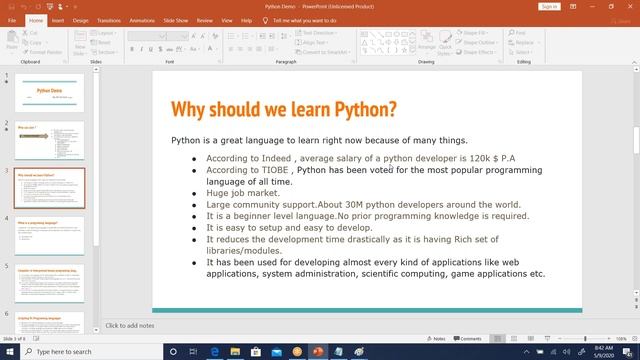This screenshot has height=360, width=640.
Task: Toggle Align Left for paragraph
Action: point(231,49)
